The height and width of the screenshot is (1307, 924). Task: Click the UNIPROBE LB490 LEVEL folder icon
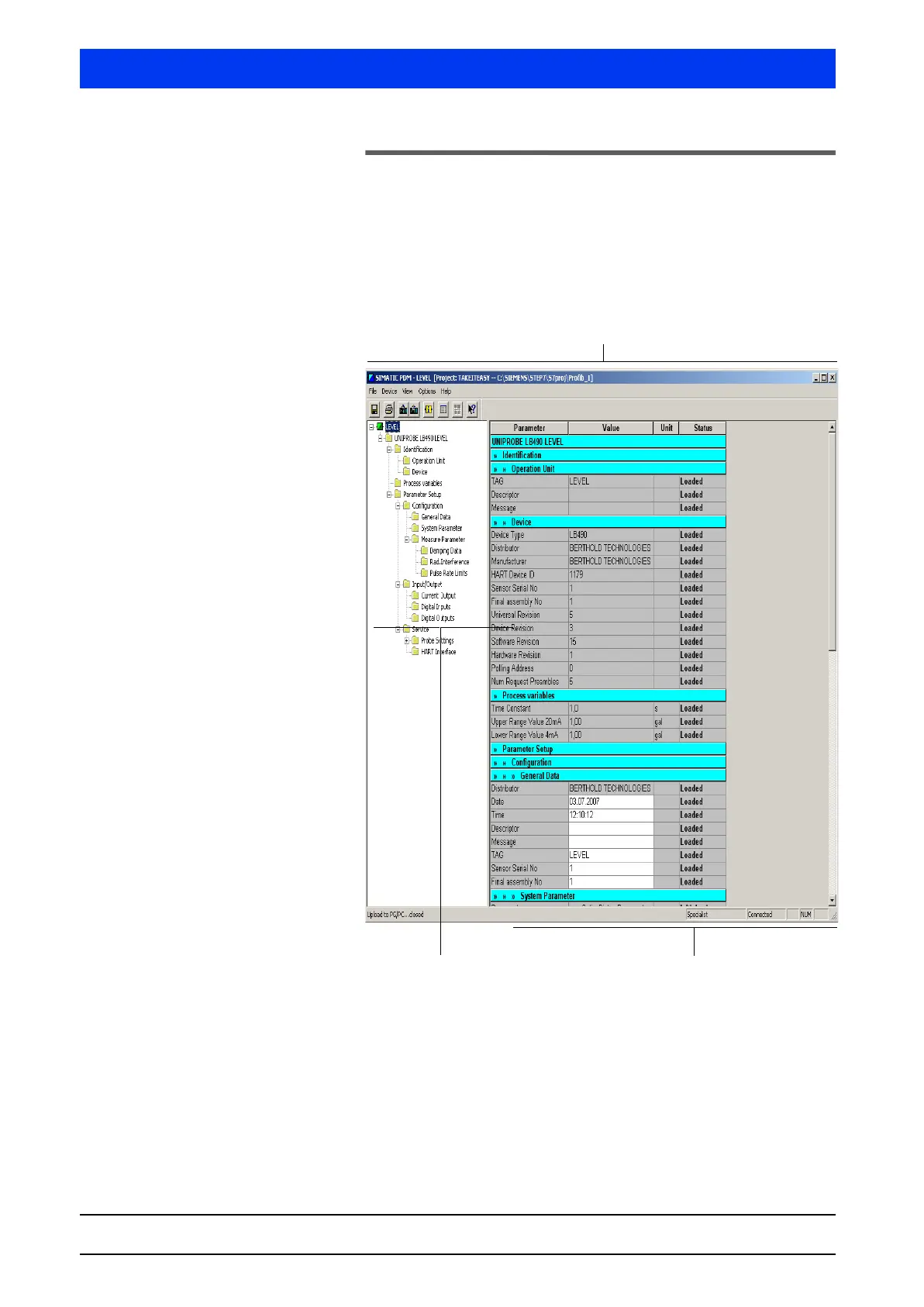(x=388, y=438)
